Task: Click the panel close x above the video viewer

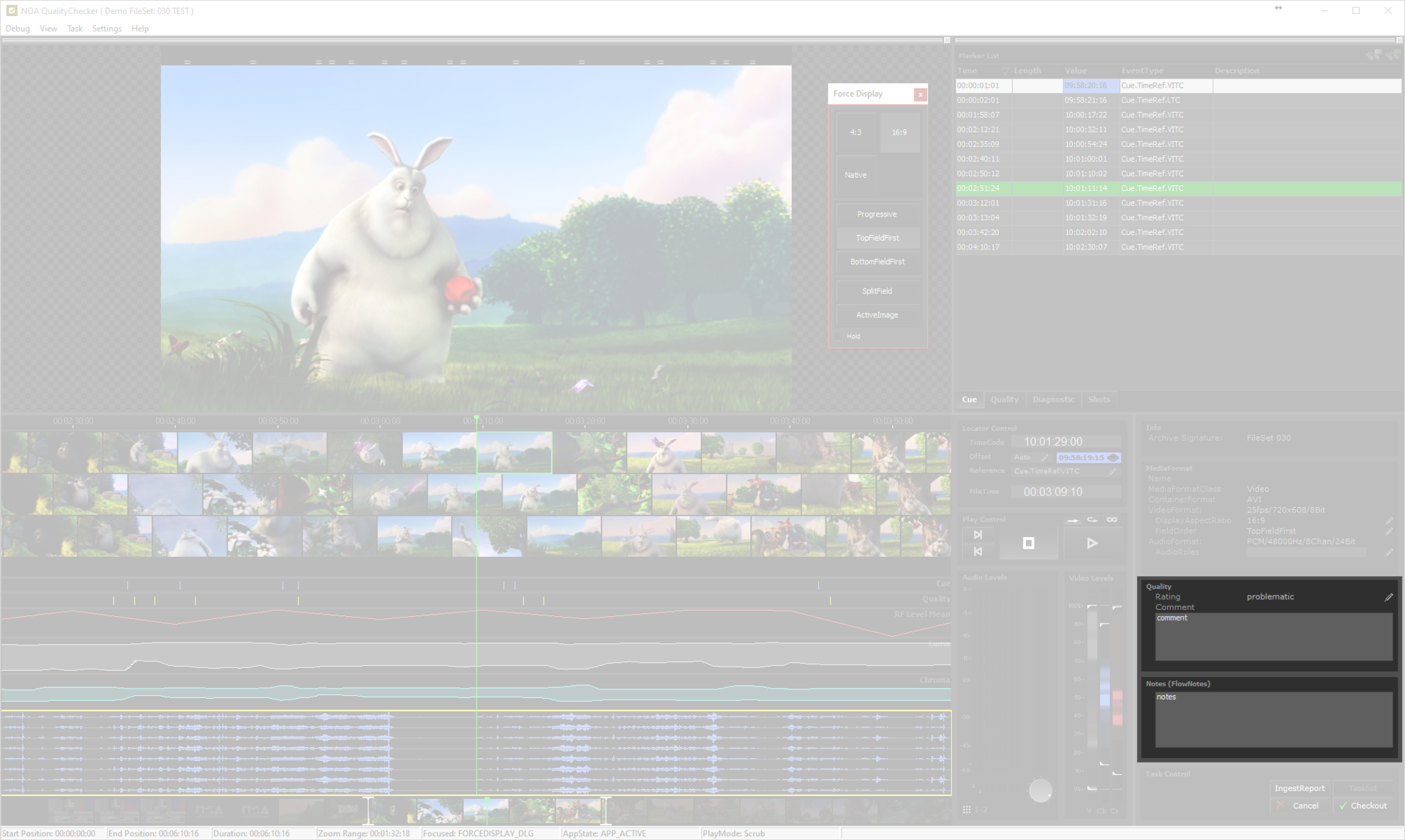Action: 947,40
